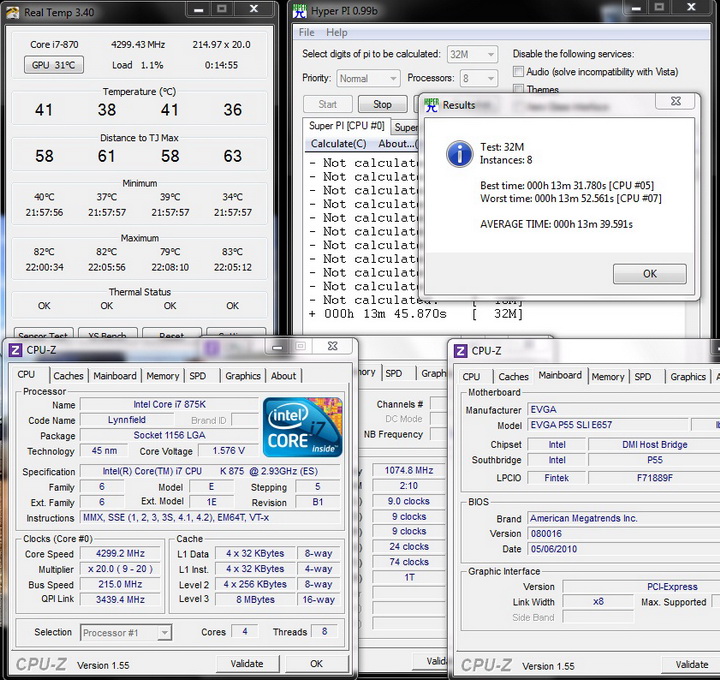Open the Processor #1 selection dropdown
The image size is (720, 680).
(124, 632)
